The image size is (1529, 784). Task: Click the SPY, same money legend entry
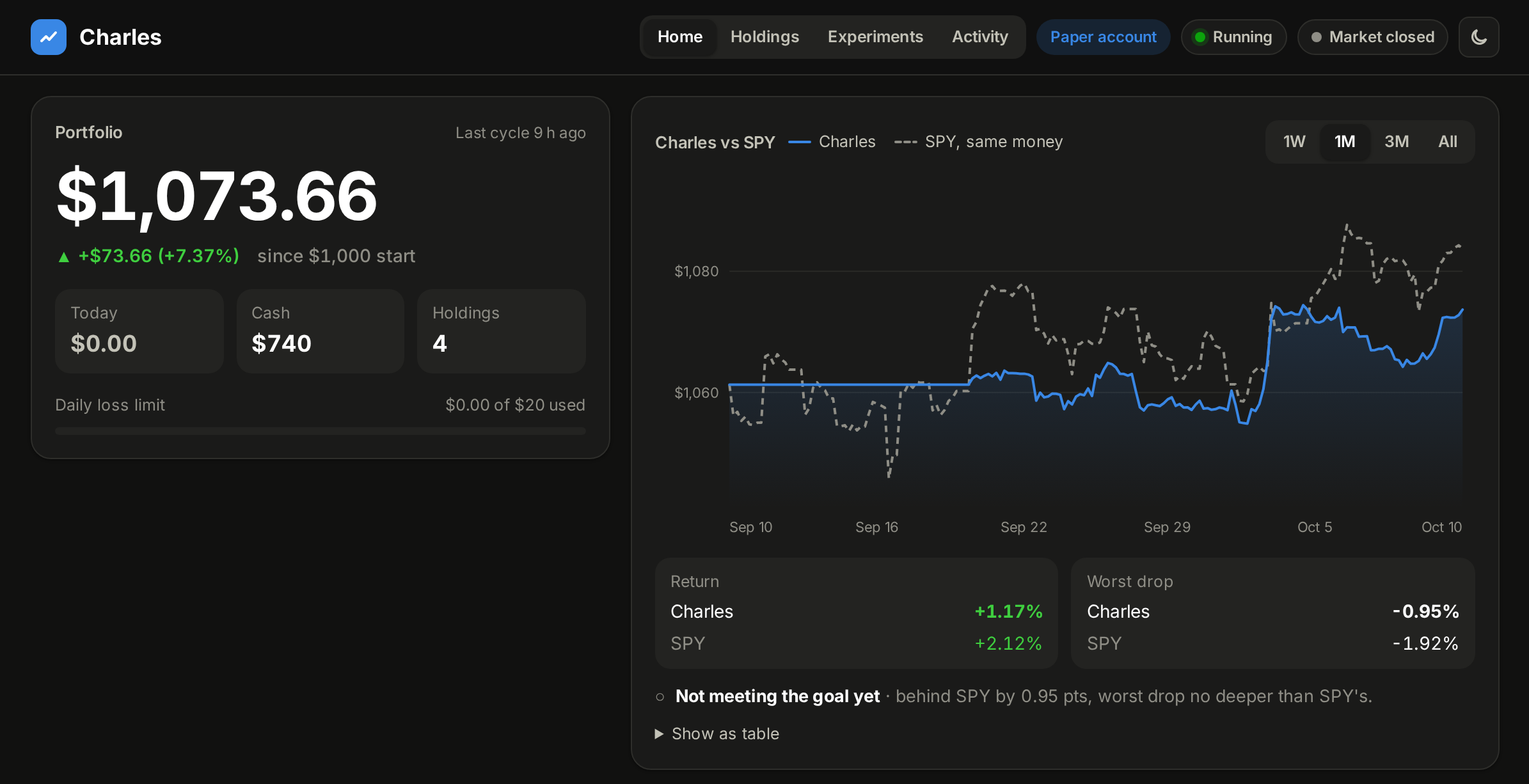pos(979,142)
